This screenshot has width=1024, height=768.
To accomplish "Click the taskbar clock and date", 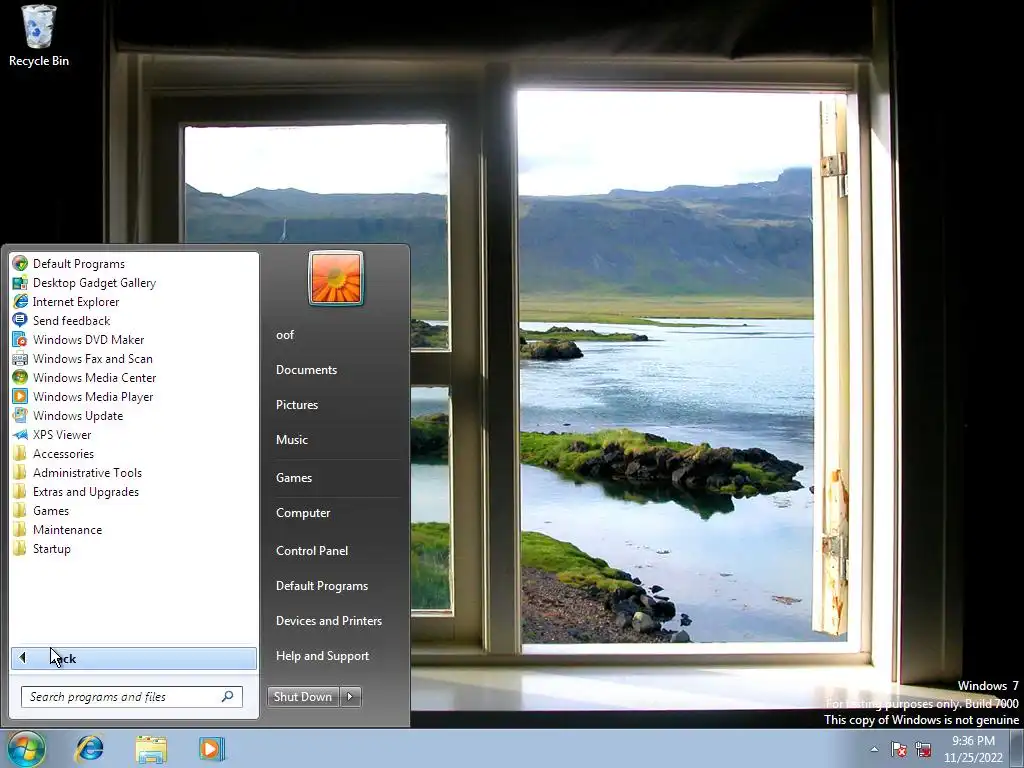I will 973,749.
